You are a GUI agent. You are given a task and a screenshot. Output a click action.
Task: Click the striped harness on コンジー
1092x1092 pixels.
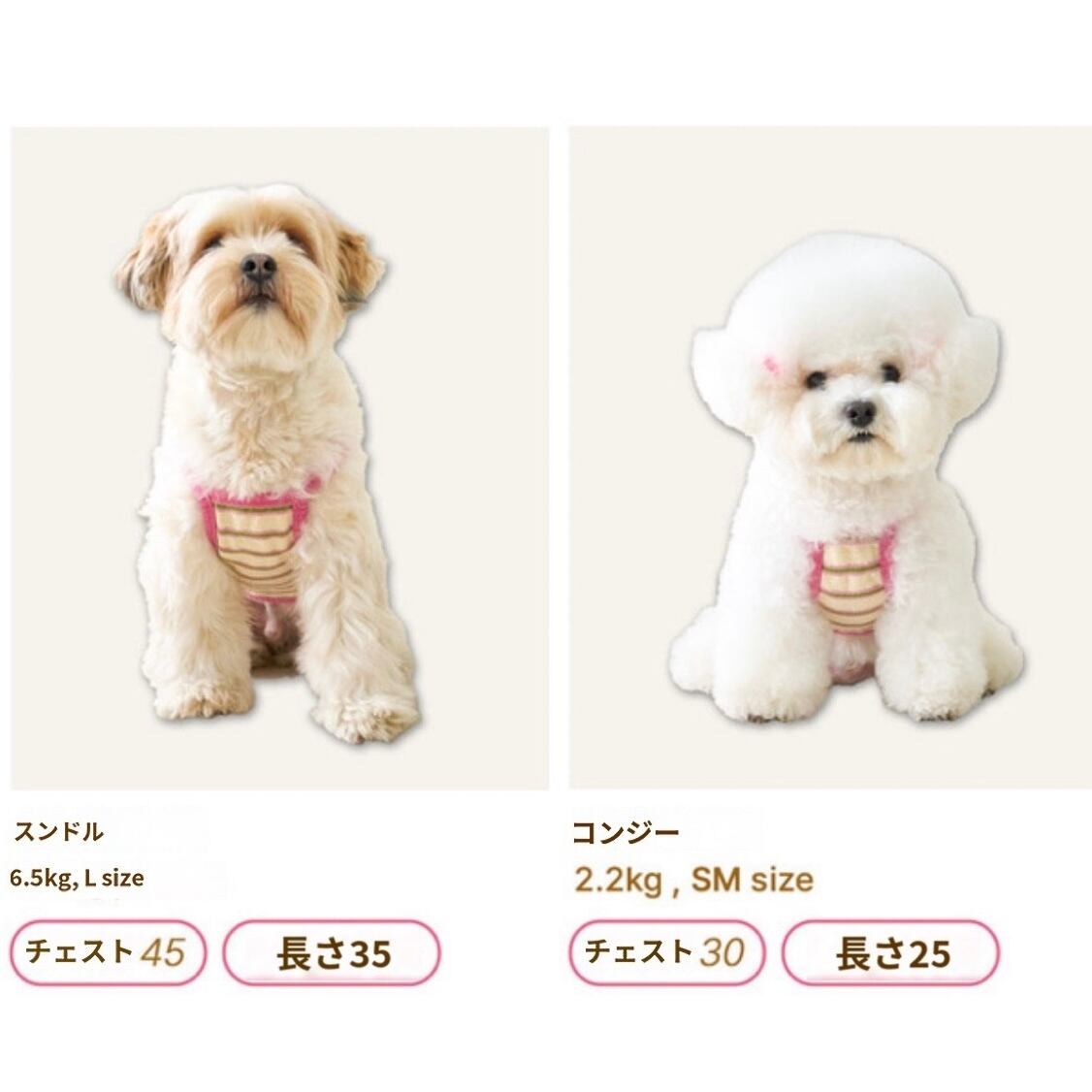point(850,585)
